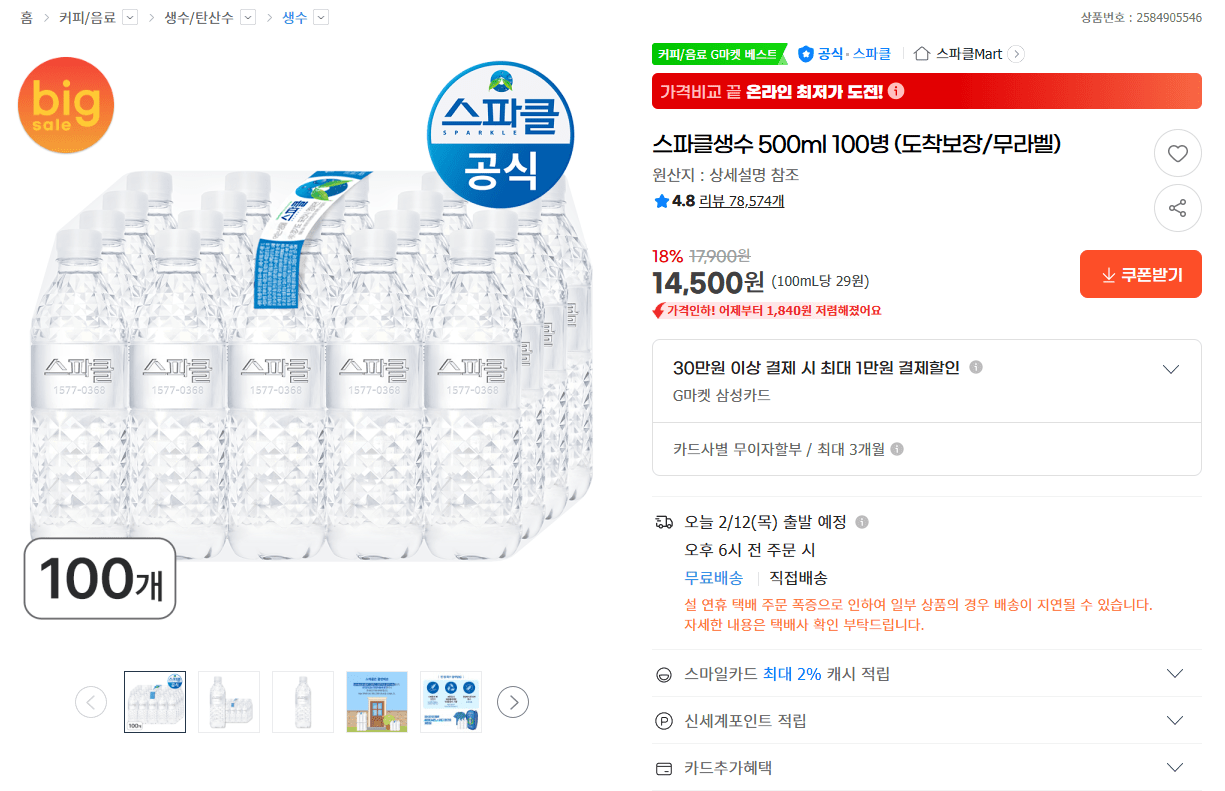Click info icon next to 출발 예정 date
This screenshot has height=791, width=1225.
pos(863,522)
